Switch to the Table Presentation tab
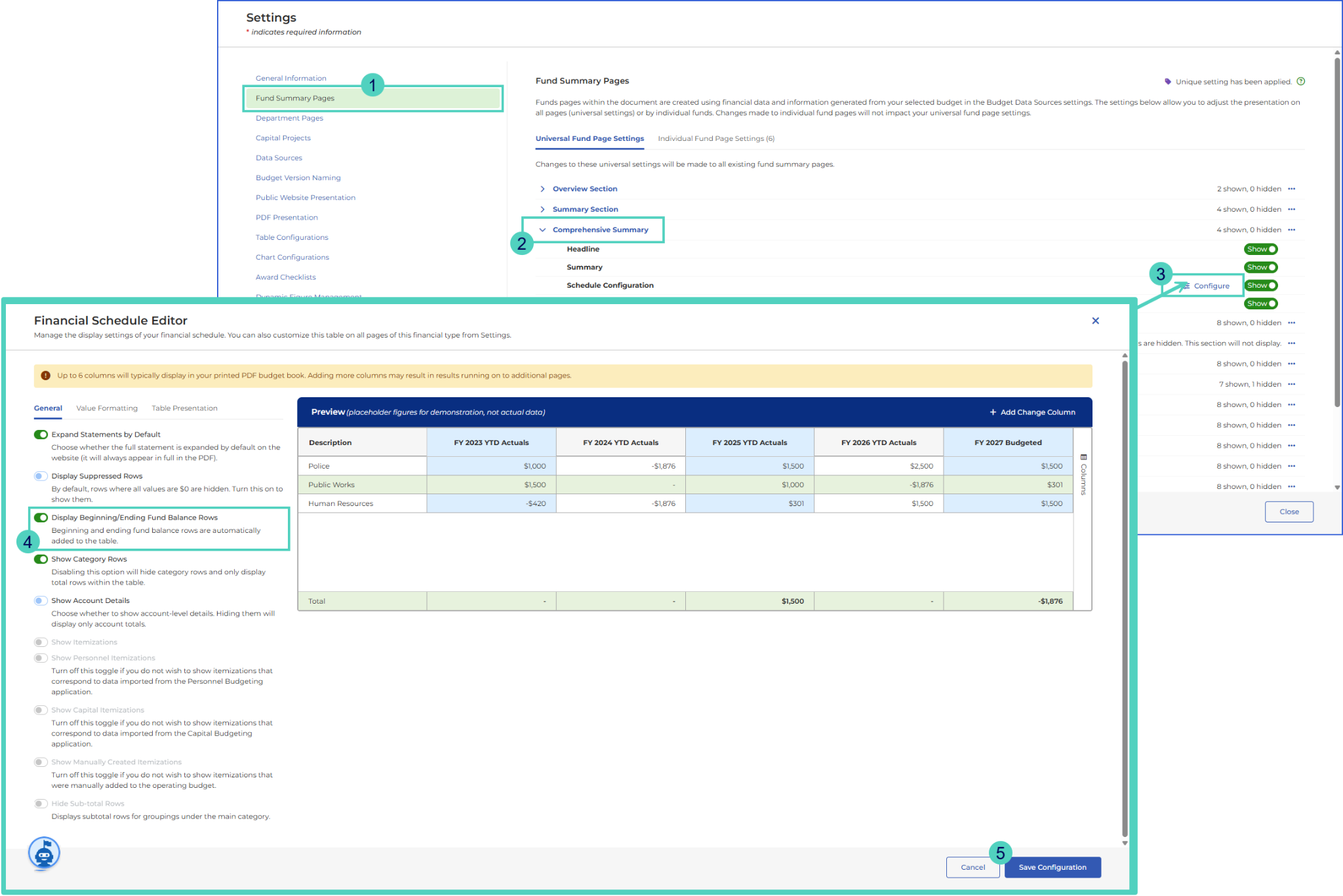Viewport: 1343px width, 896px height. pos(184,408)
